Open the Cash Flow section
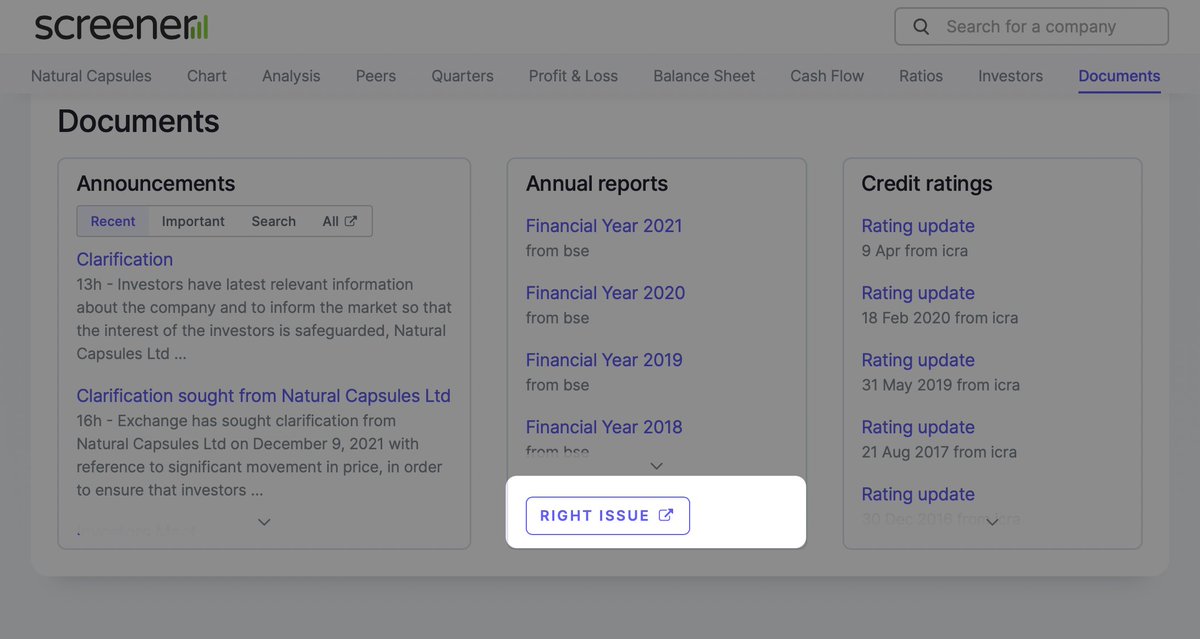The width and height of the screenshot is (1200, 639). pos(827,76)
